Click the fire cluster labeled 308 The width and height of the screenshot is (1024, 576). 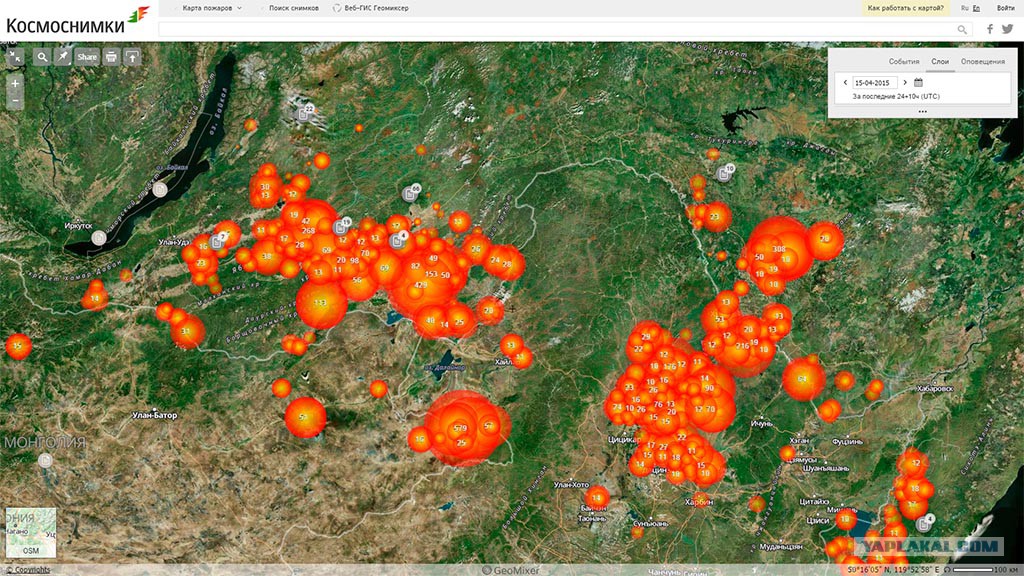(x=778, y=249)
